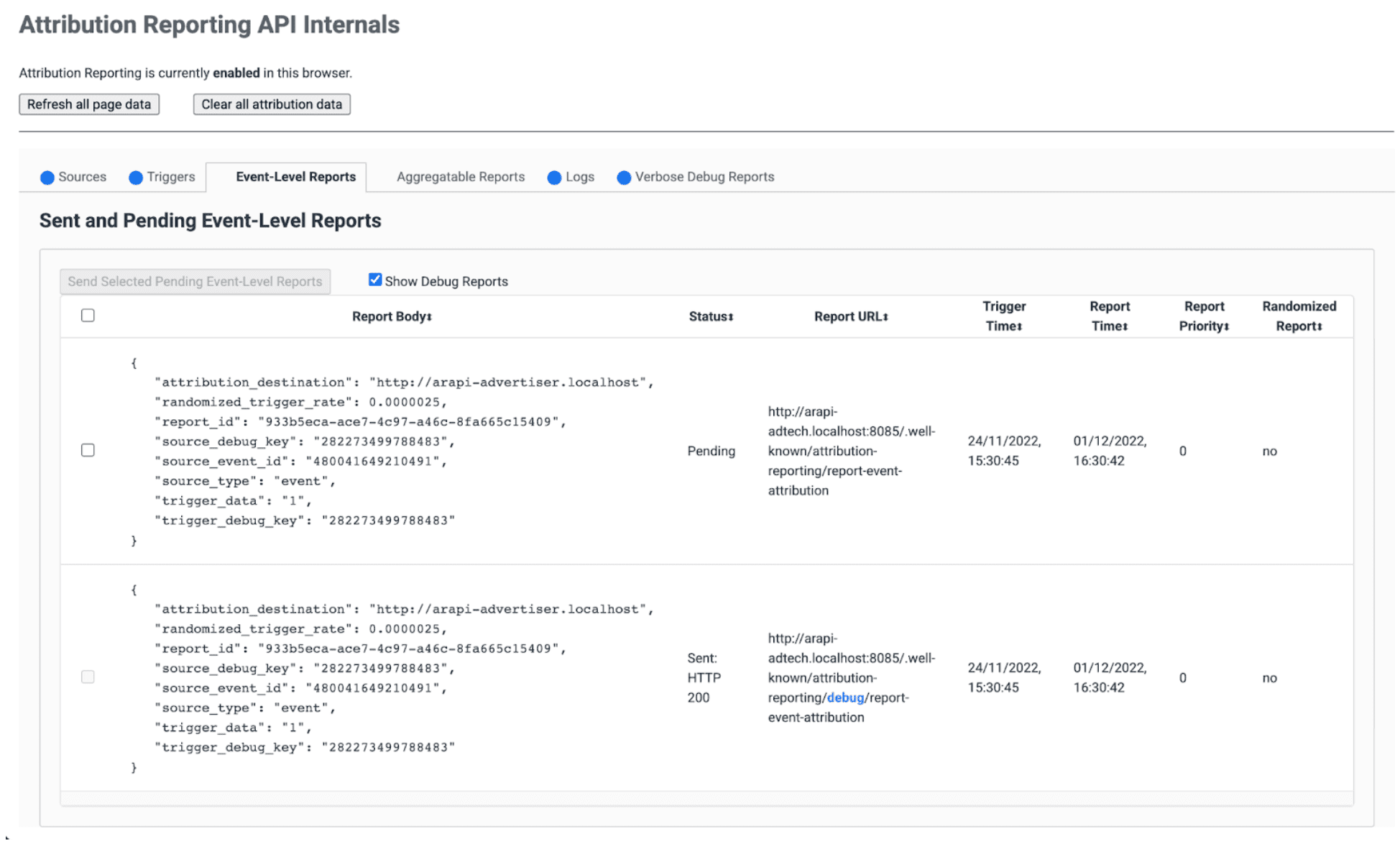
Task: Click Send Selected Pending Event-Level Reports
Action: click(195, 280)
